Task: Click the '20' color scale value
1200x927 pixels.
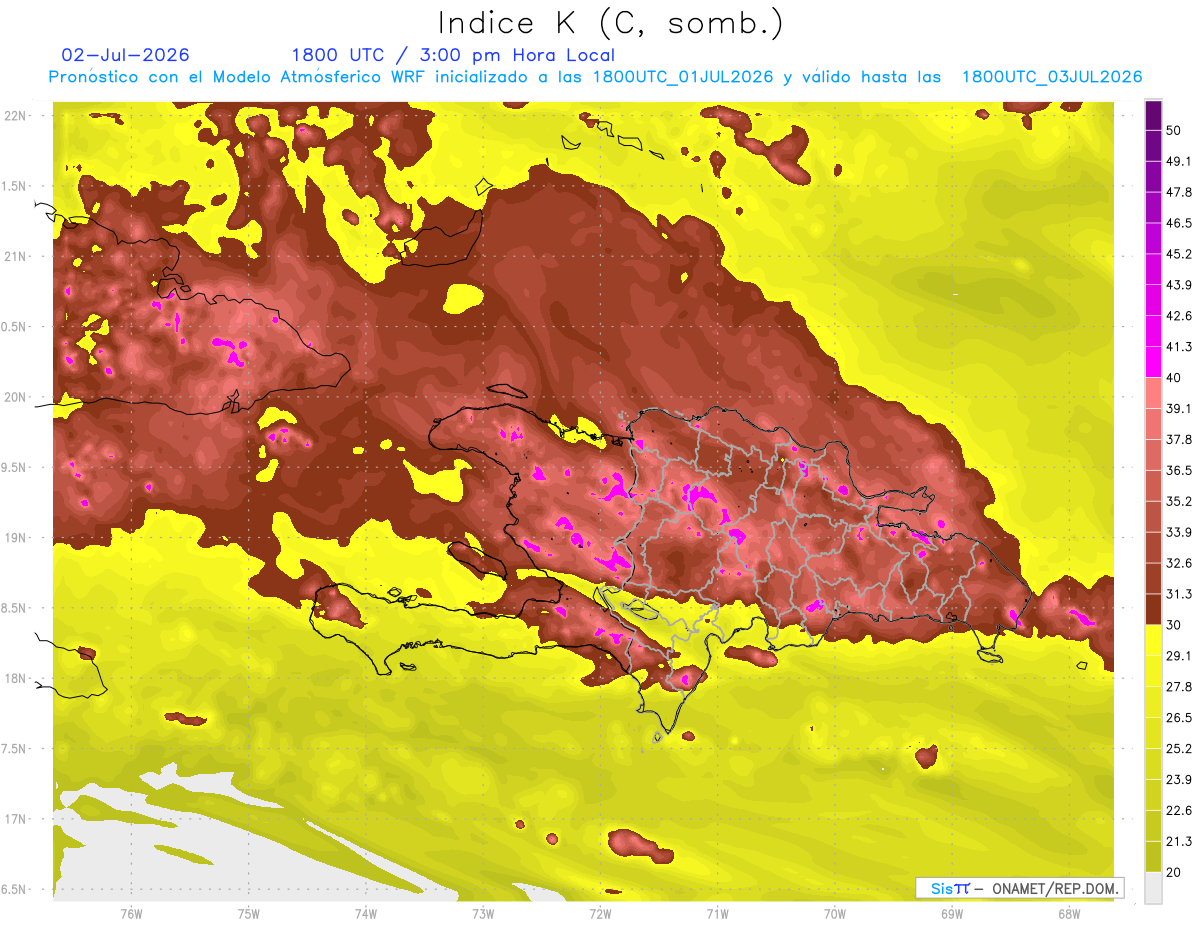Action: coord(1175,872)
